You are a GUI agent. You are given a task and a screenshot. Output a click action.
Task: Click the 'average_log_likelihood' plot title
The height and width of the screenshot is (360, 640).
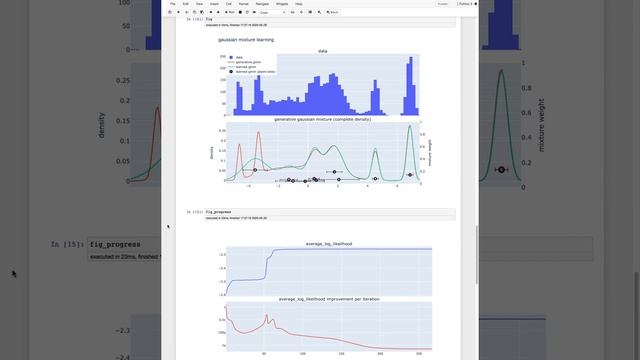point(329,244)
